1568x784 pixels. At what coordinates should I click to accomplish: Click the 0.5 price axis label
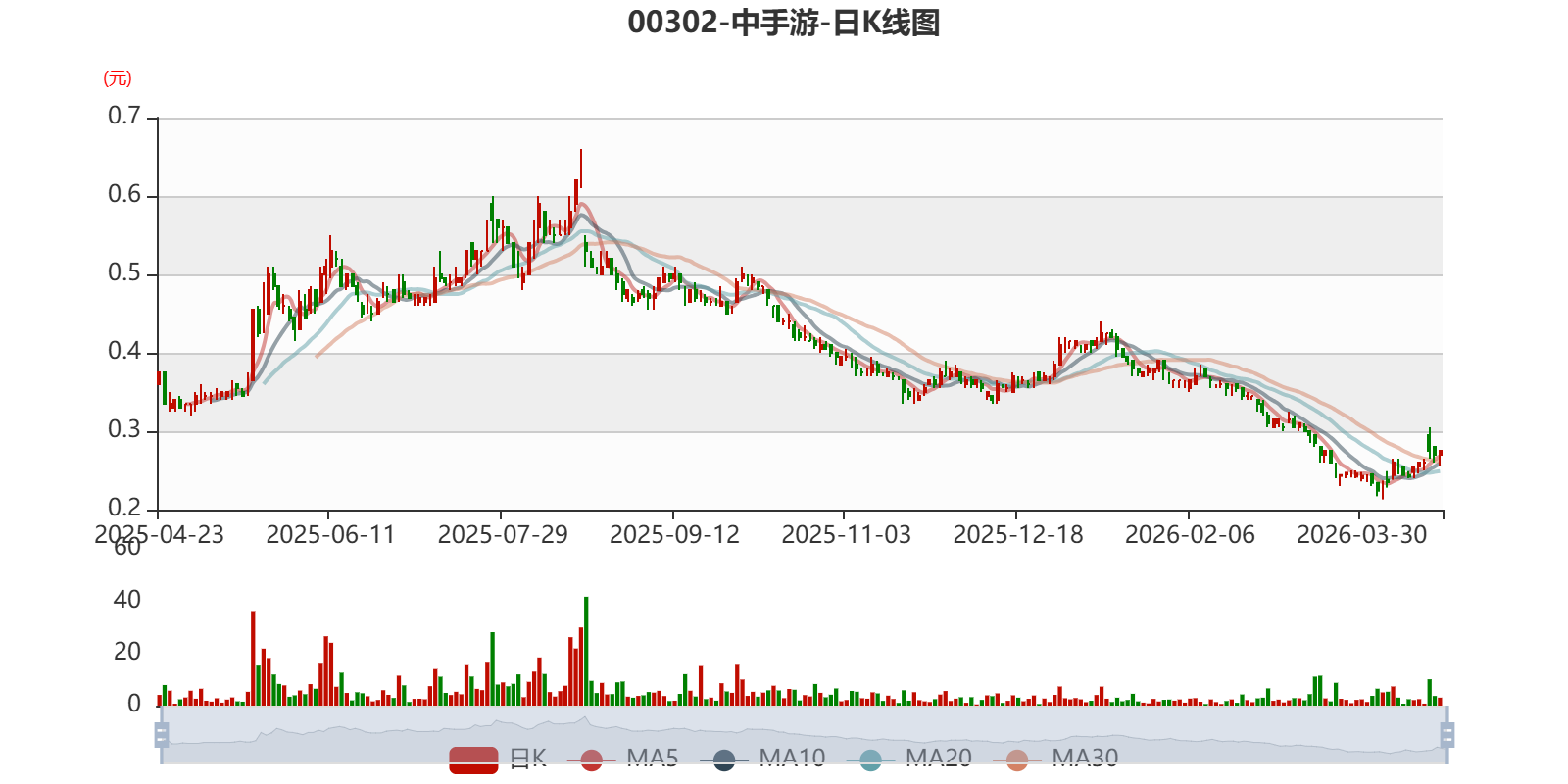click(x=124, y=272)
